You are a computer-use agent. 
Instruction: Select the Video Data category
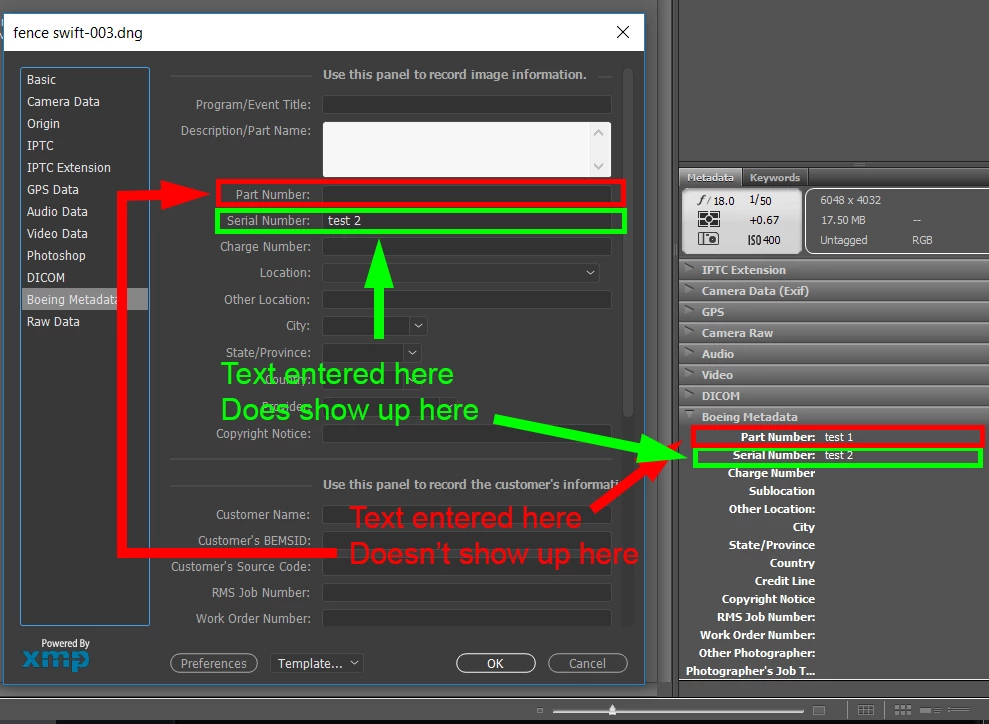click(85, 233)
